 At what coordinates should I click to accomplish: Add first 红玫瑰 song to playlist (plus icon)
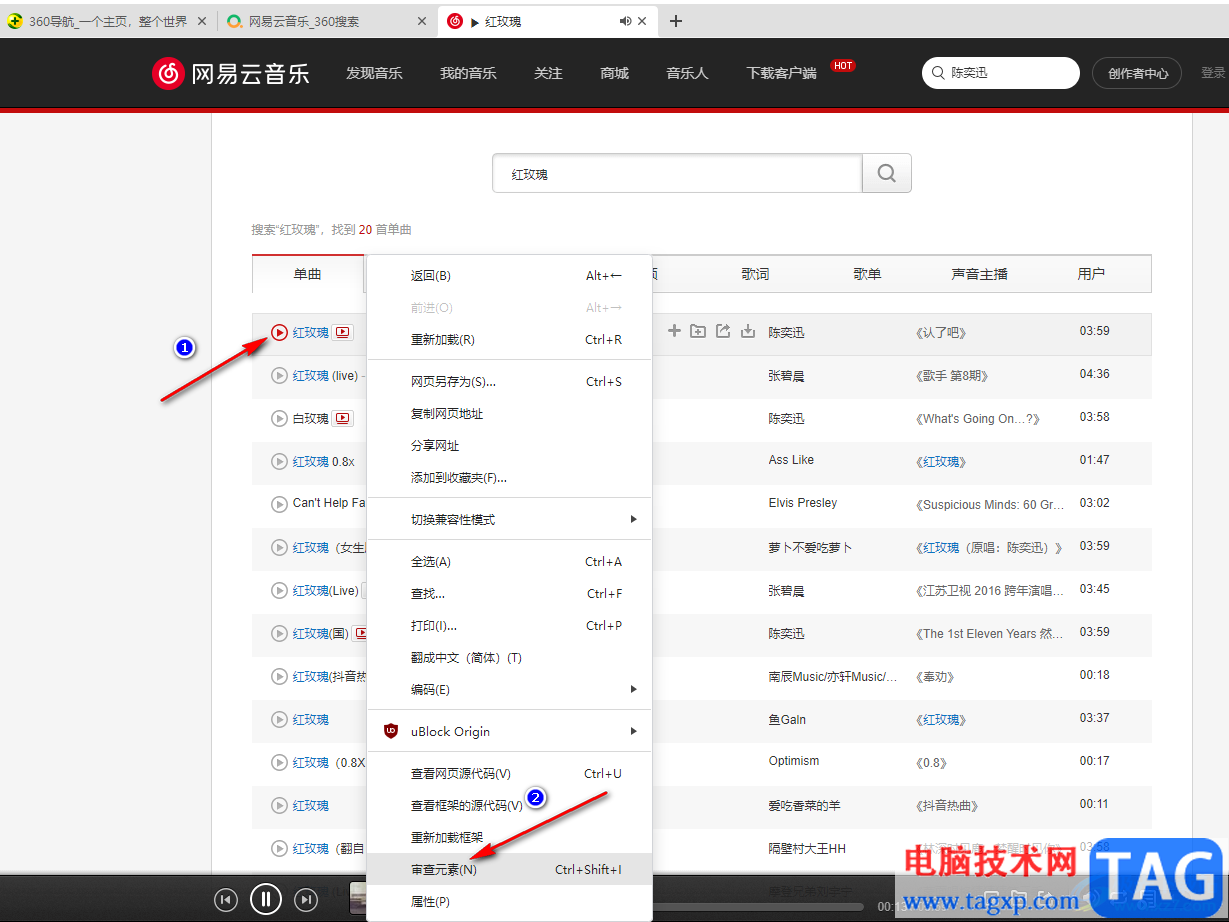pos(674,331)
